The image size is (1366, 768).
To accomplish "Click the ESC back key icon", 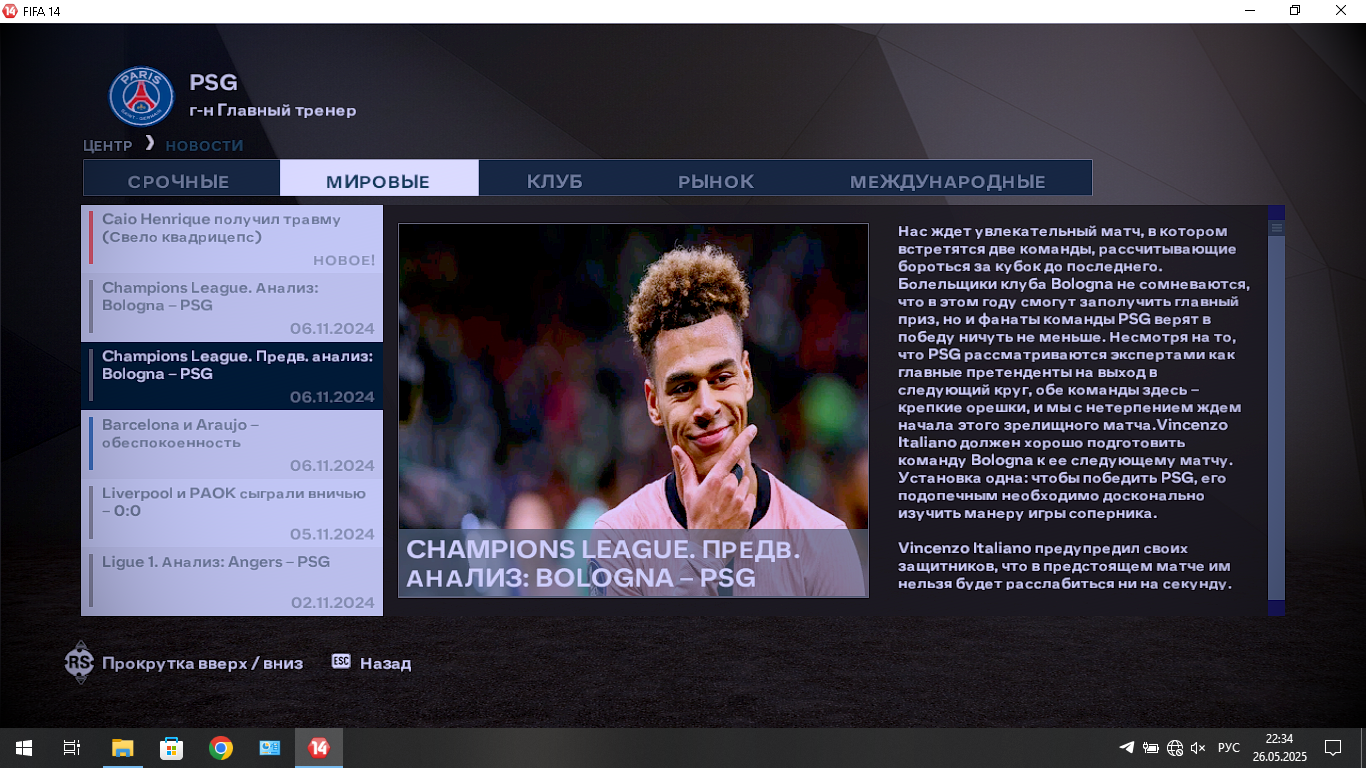I will tap(341, 662).
